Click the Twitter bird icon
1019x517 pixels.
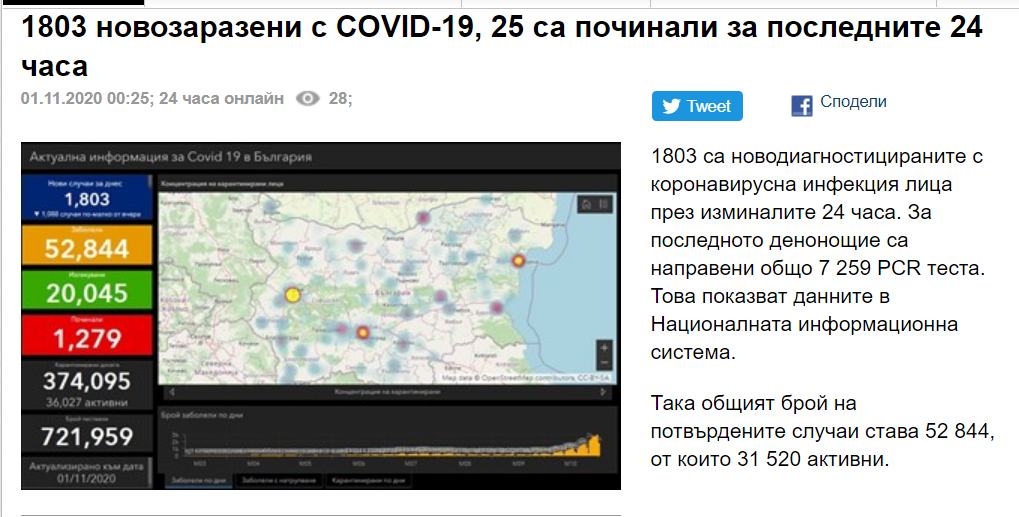coord(671,106)
